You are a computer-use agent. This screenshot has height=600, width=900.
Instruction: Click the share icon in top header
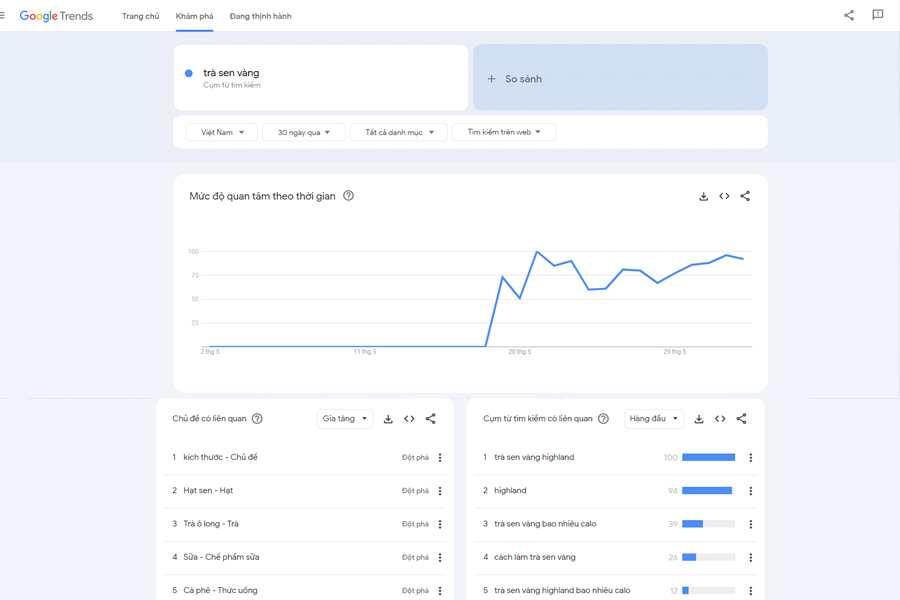pos(849,15)
